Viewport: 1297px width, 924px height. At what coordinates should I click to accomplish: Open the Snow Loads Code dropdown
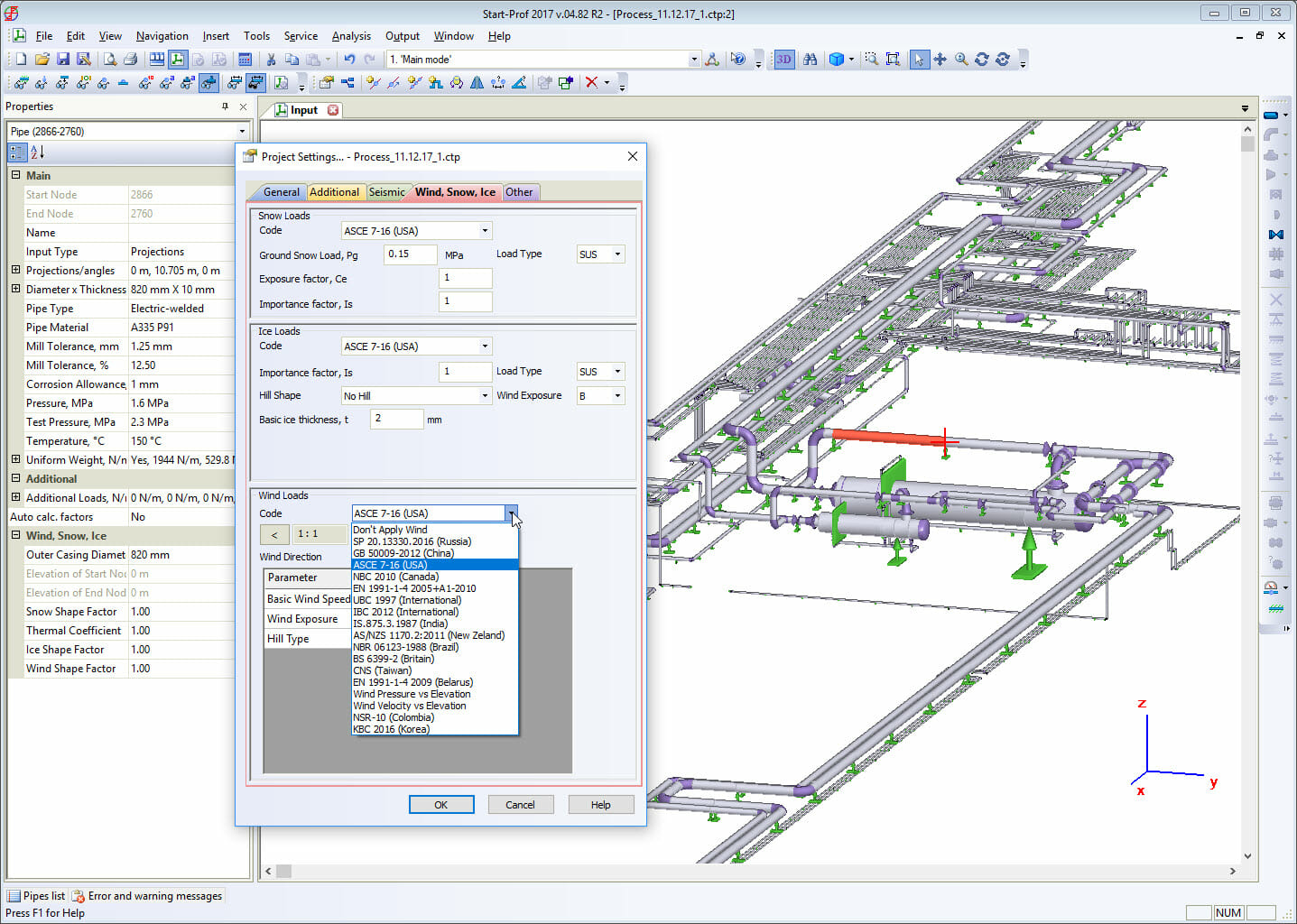(x=485, y=231)
